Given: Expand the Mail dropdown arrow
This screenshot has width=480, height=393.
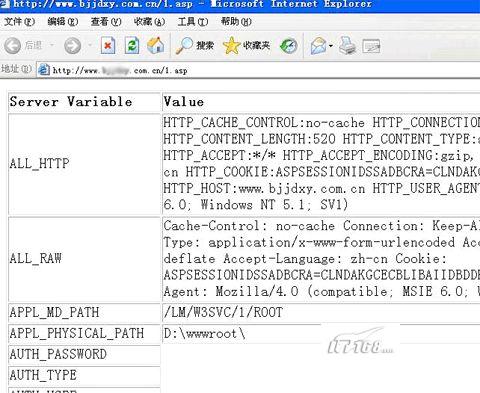Looking at the screenshot, I should pyautogui.click(x=331, y=46).
